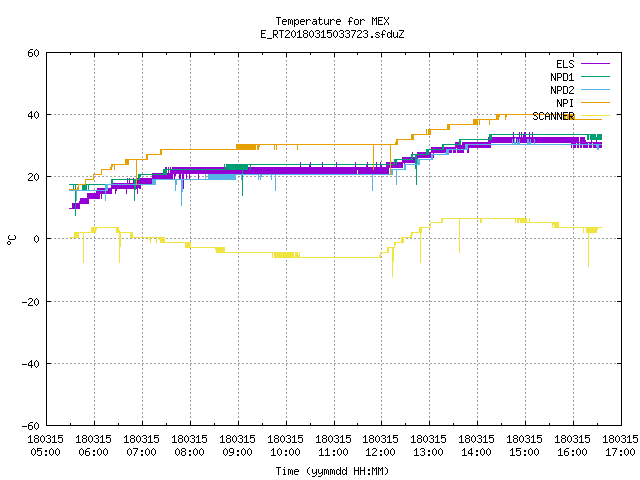Click the x-axis label 180315 07:00
The height and width of the screenshot is (480, 640).
141,446
